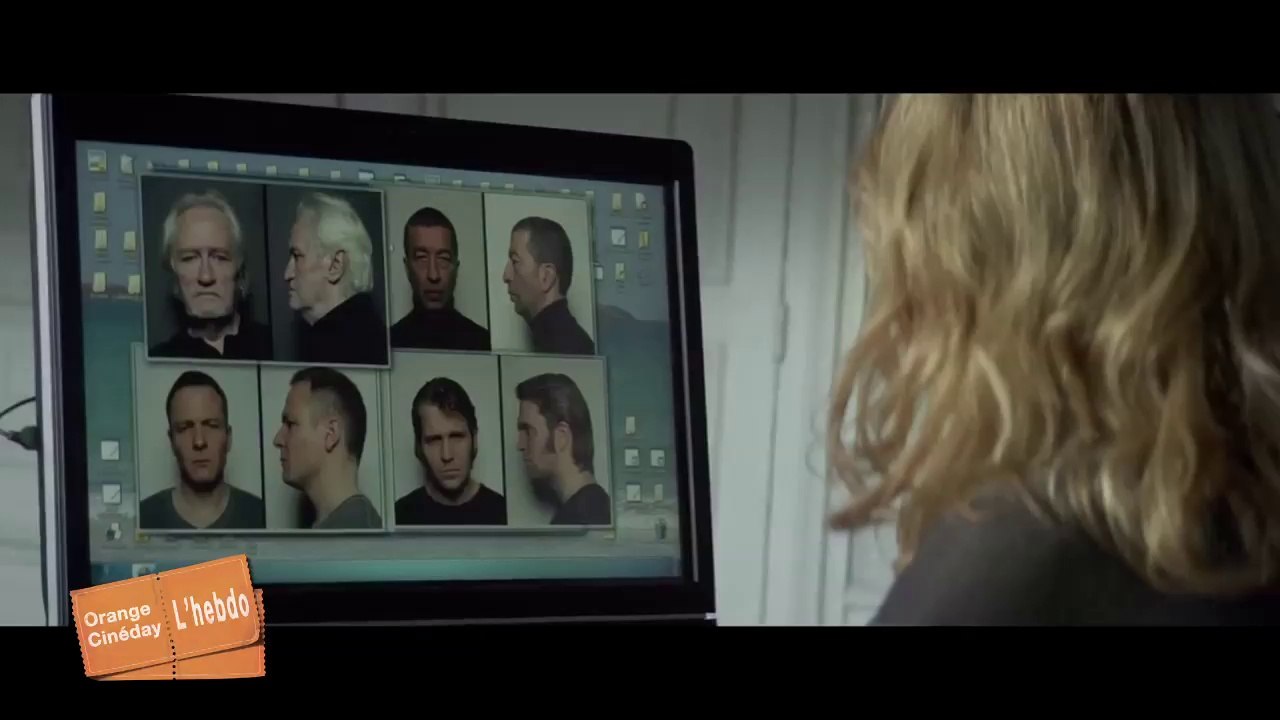Open side-profile mugshot of bearded long-haired man

(x=556, y=441)
